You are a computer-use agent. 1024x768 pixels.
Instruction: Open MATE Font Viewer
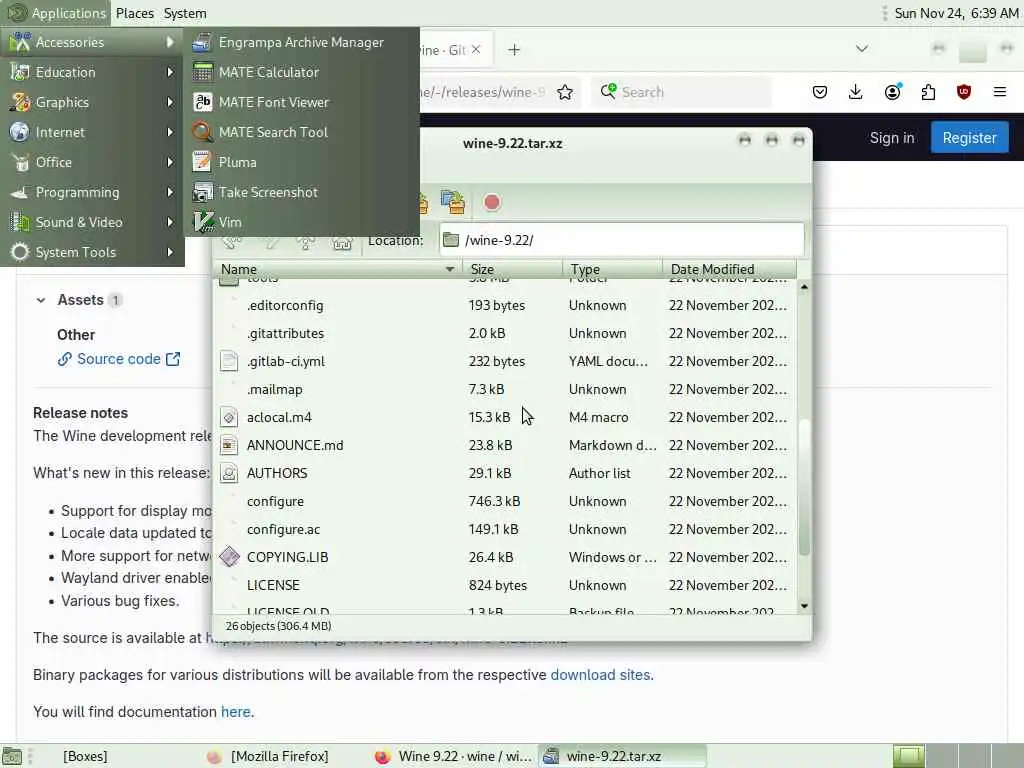pos(301,103)
